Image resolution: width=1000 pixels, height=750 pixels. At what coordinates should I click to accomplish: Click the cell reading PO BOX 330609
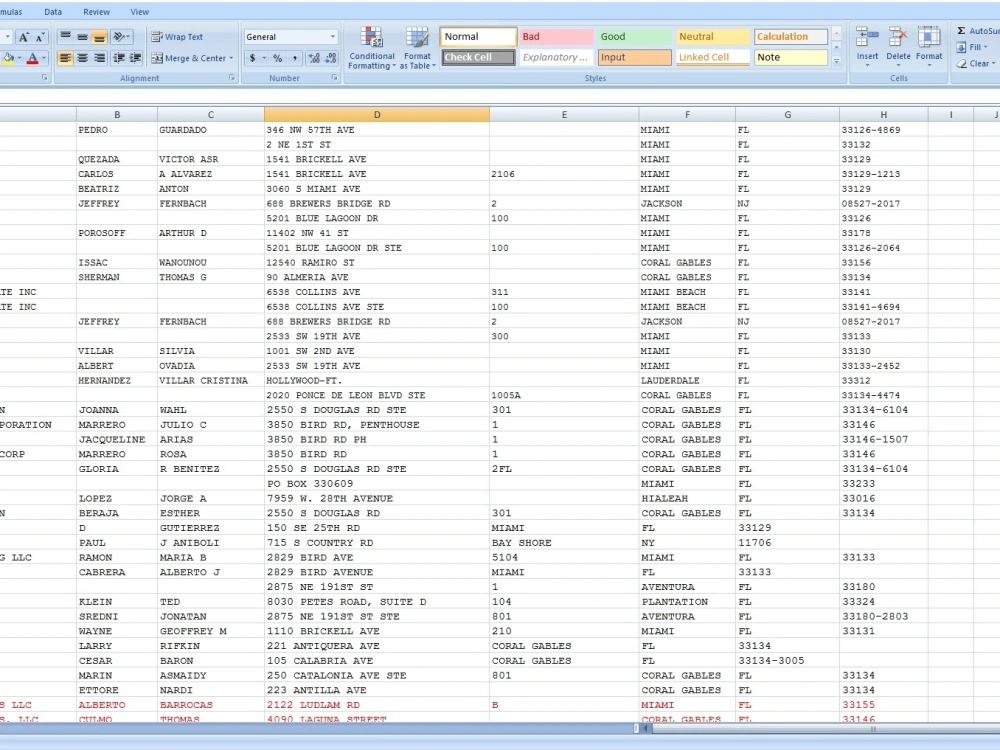tap(377, 483)
